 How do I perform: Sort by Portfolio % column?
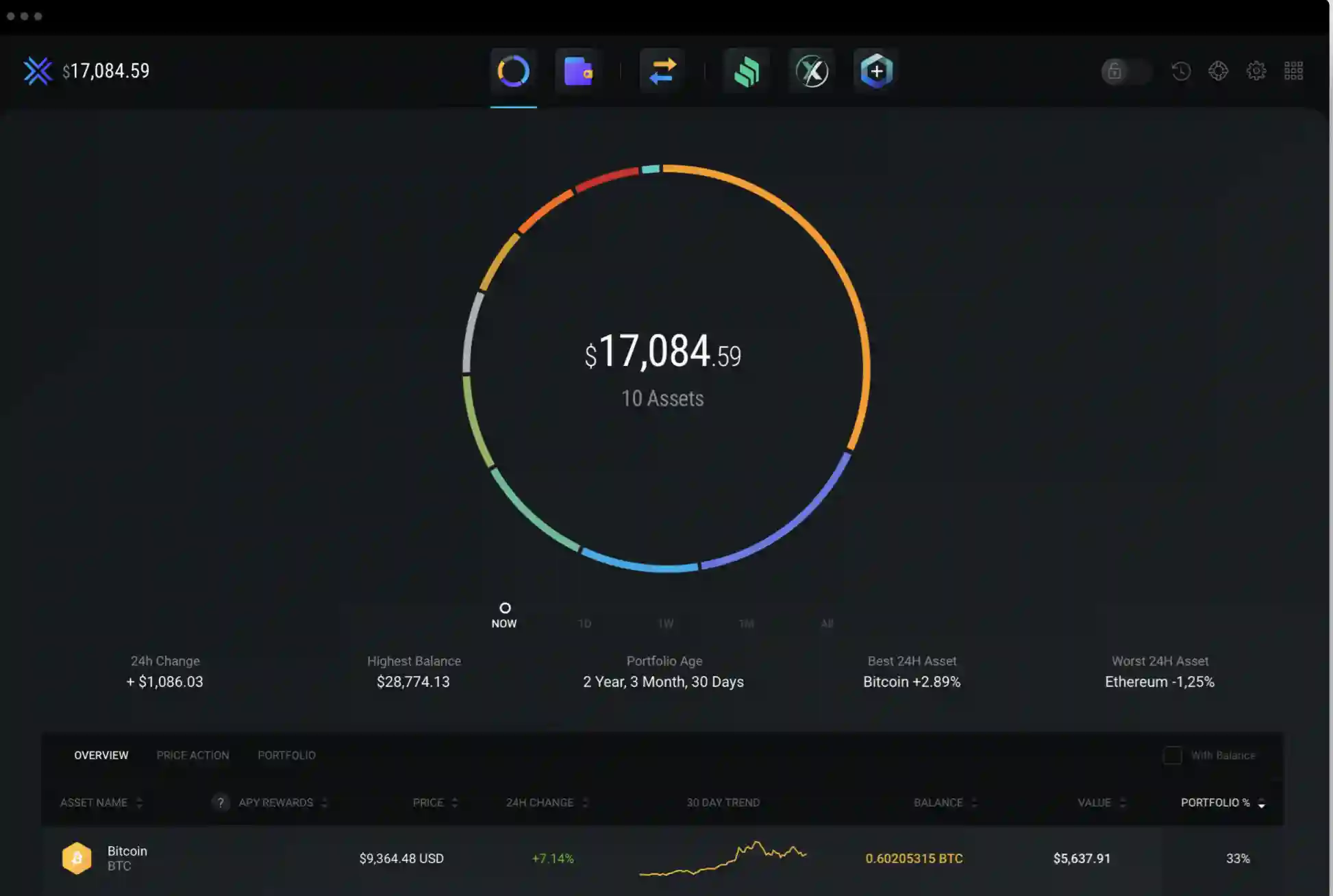[1223, 802]
